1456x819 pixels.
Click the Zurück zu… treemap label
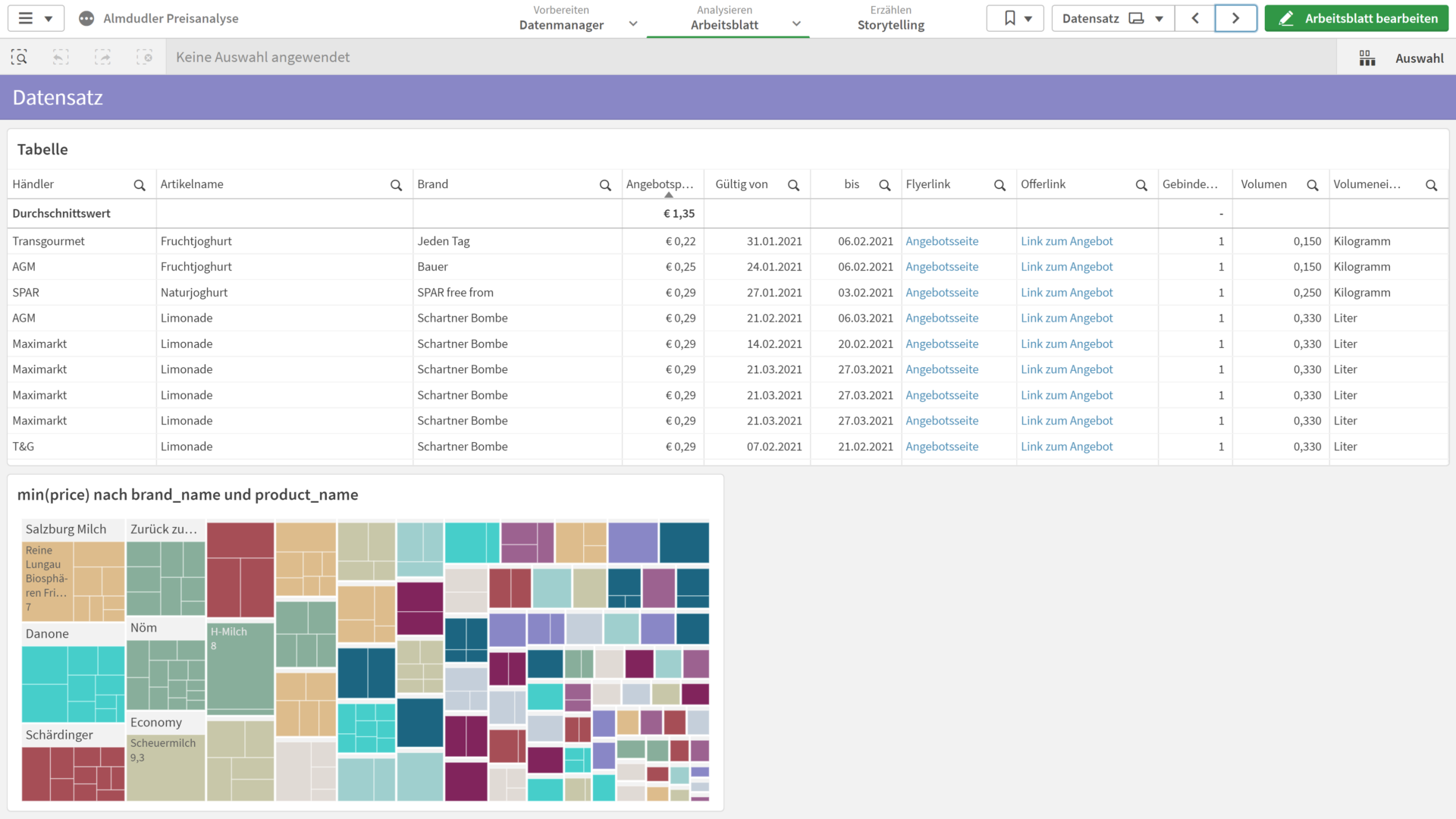(163, 529)
